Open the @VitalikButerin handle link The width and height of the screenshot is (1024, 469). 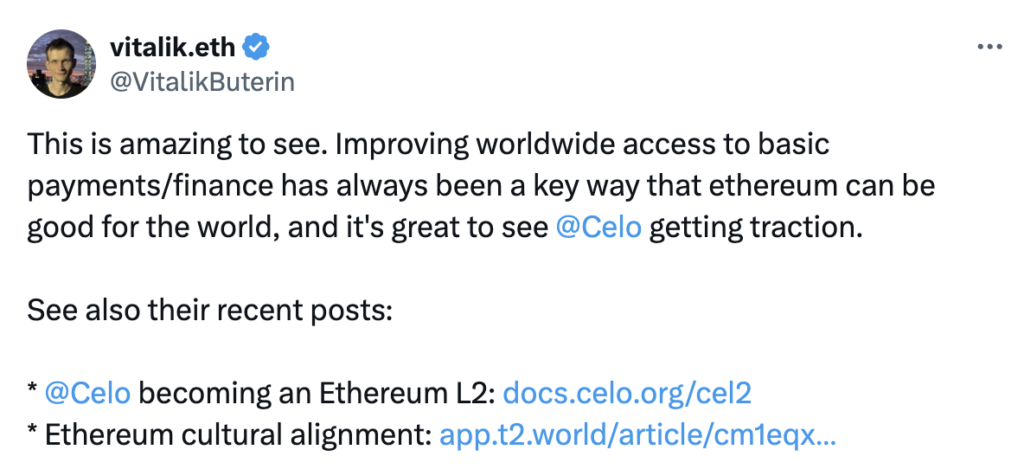coord(202,82)
